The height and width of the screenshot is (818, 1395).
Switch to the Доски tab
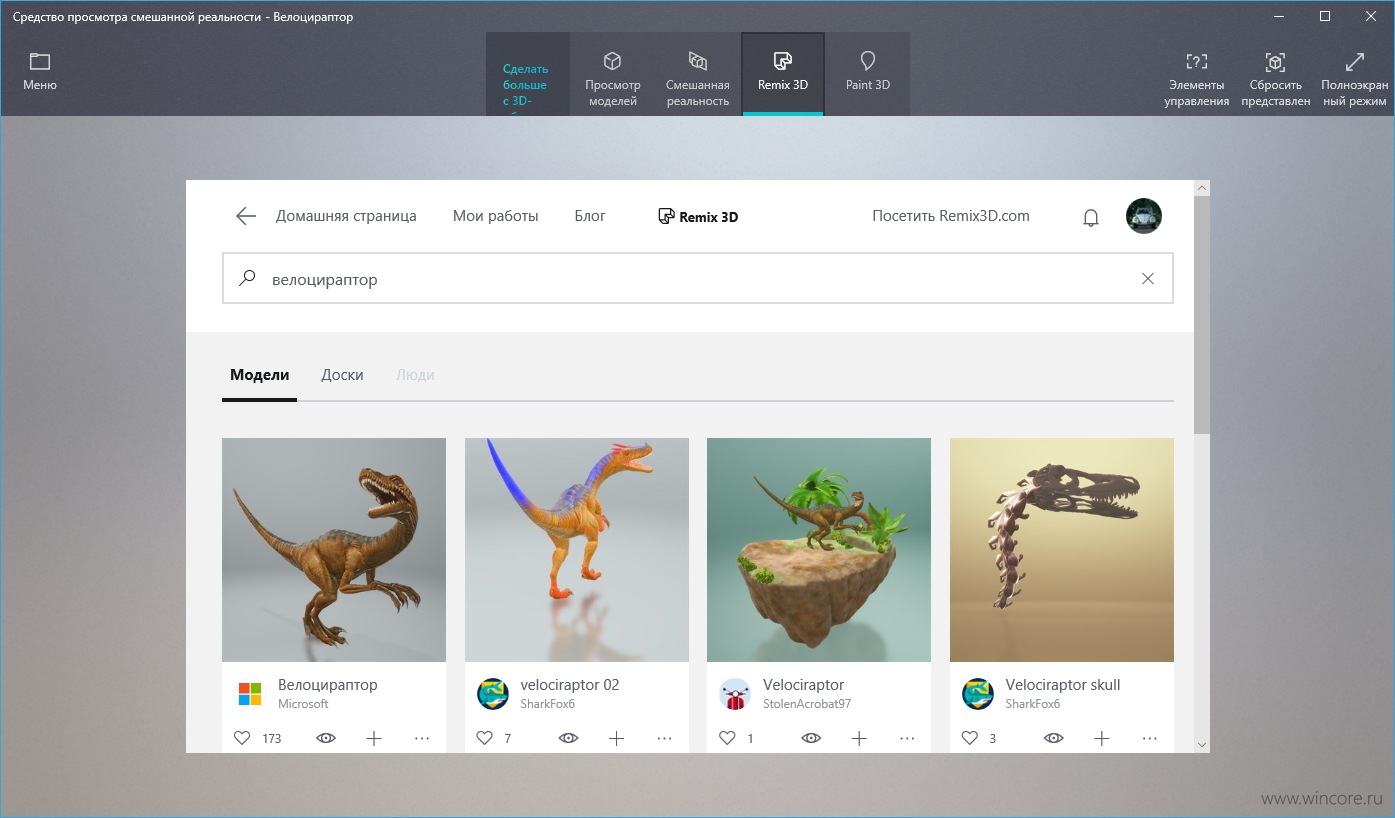(342, 375)
